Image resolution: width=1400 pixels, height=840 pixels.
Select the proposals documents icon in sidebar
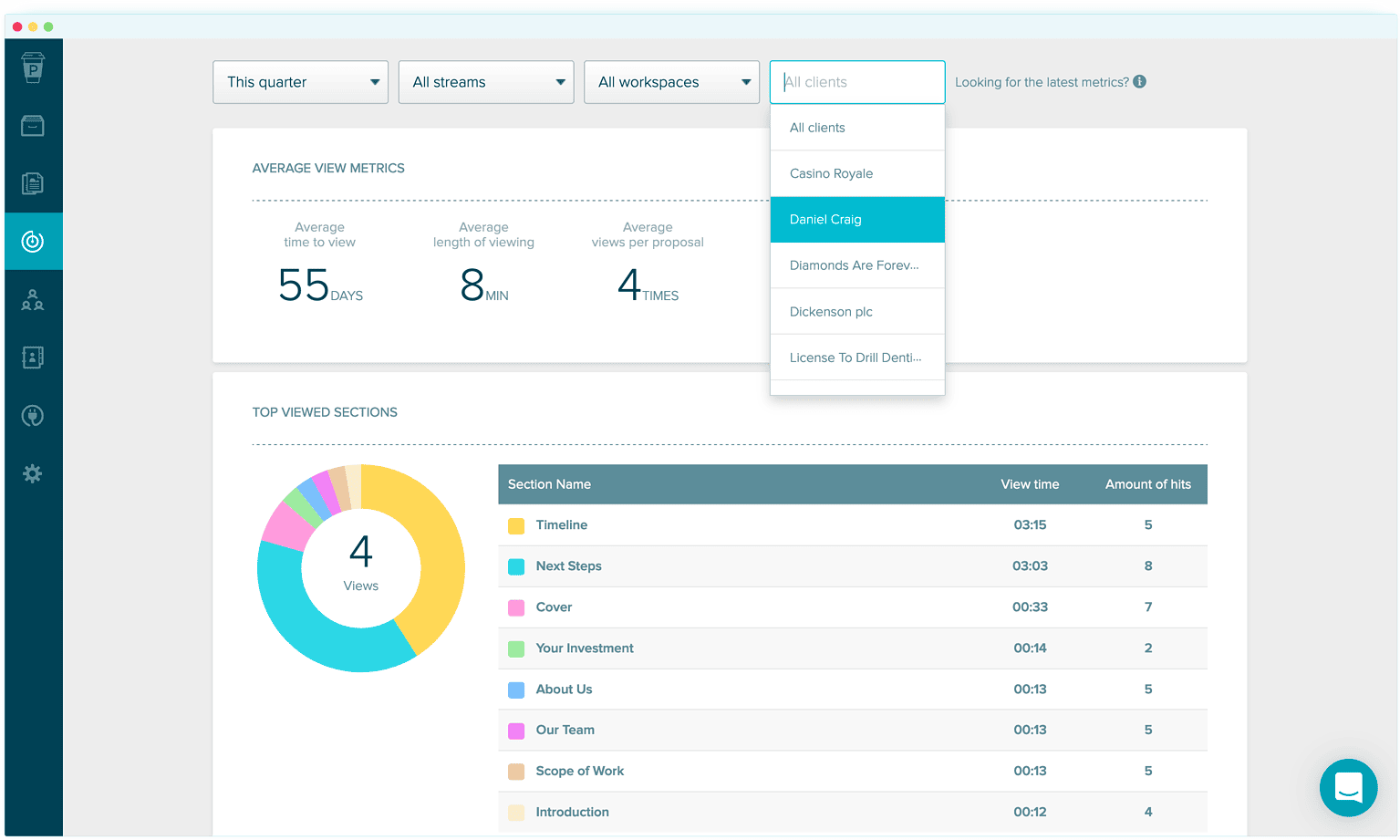click(33, 183)
